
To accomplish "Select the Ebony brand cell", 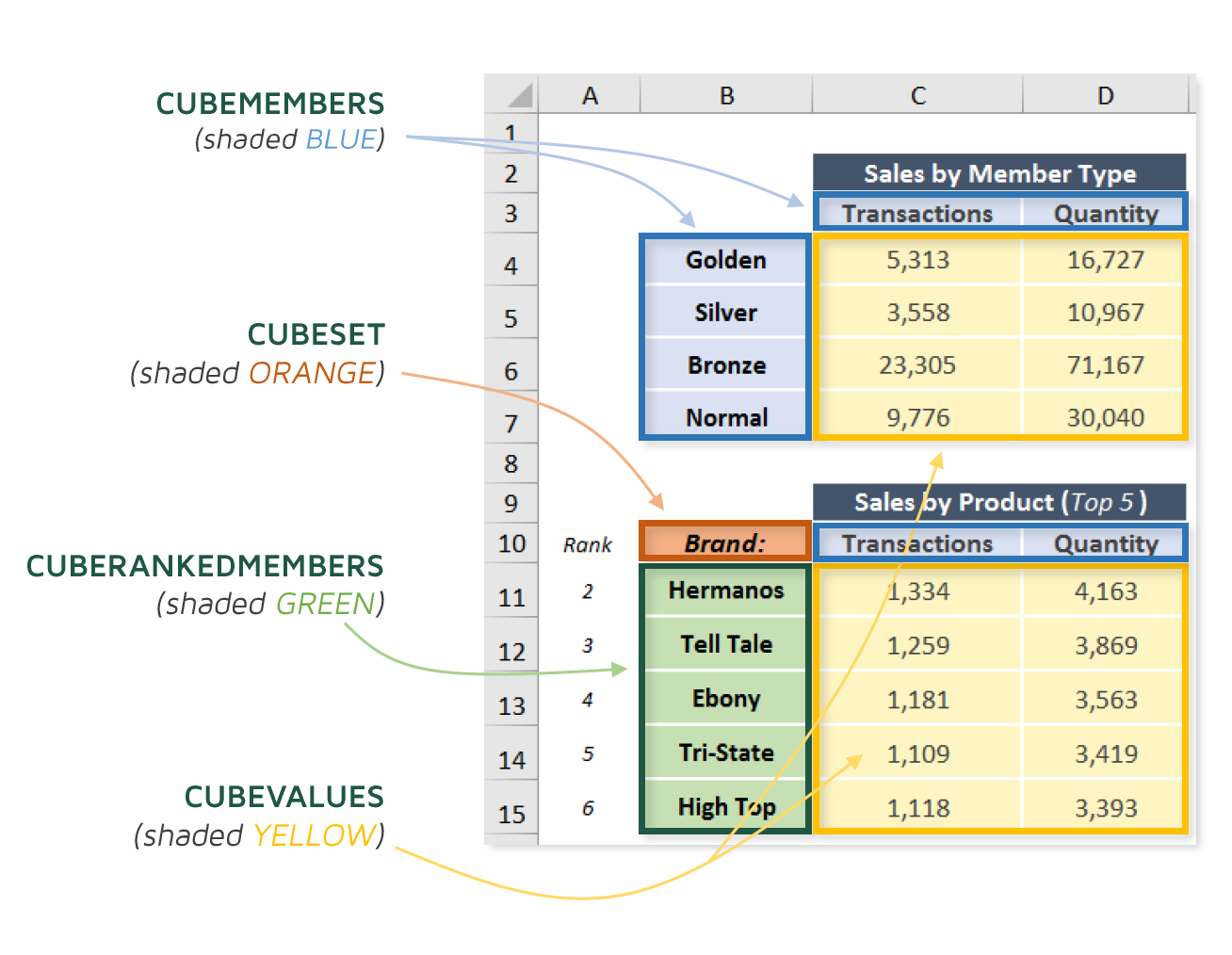I will (x=725, y=699).
